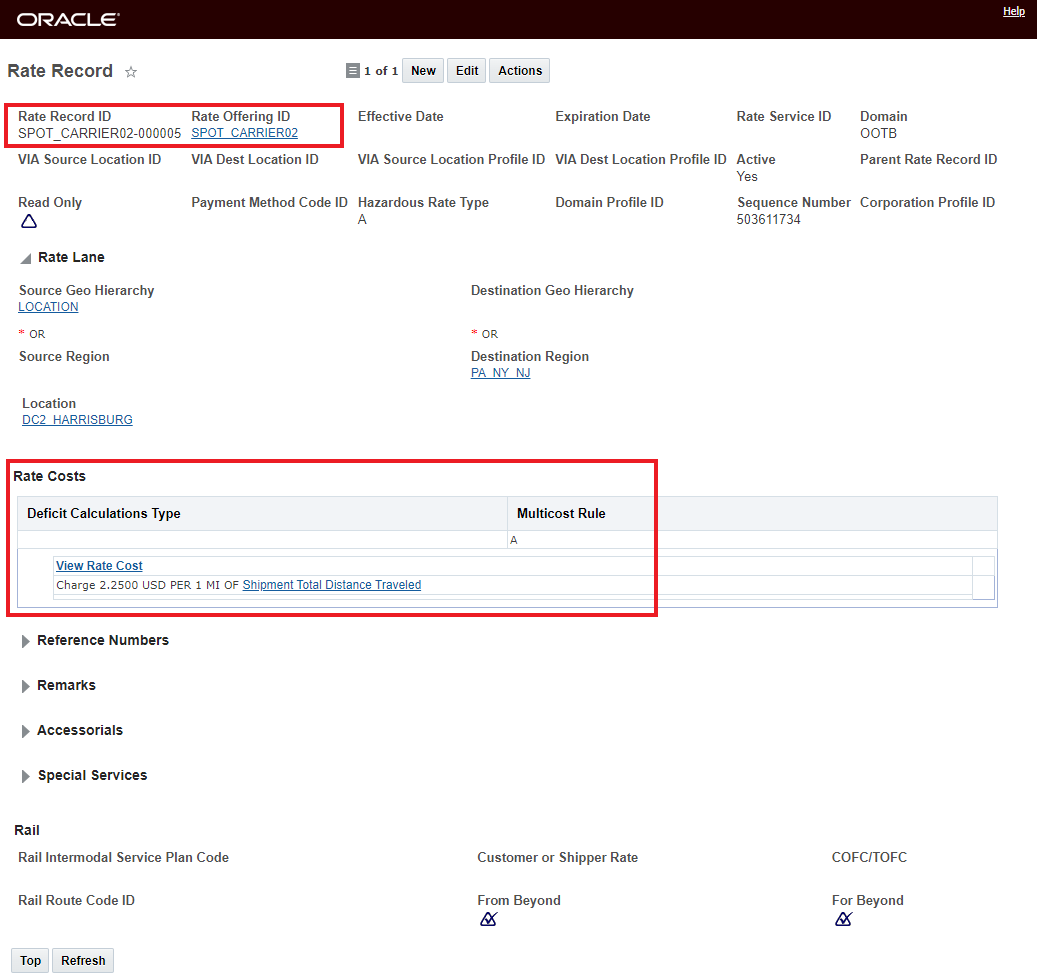The image size is (1037, 976).
Task: Expand the Reference Numbers section
Action: (25, 641)
